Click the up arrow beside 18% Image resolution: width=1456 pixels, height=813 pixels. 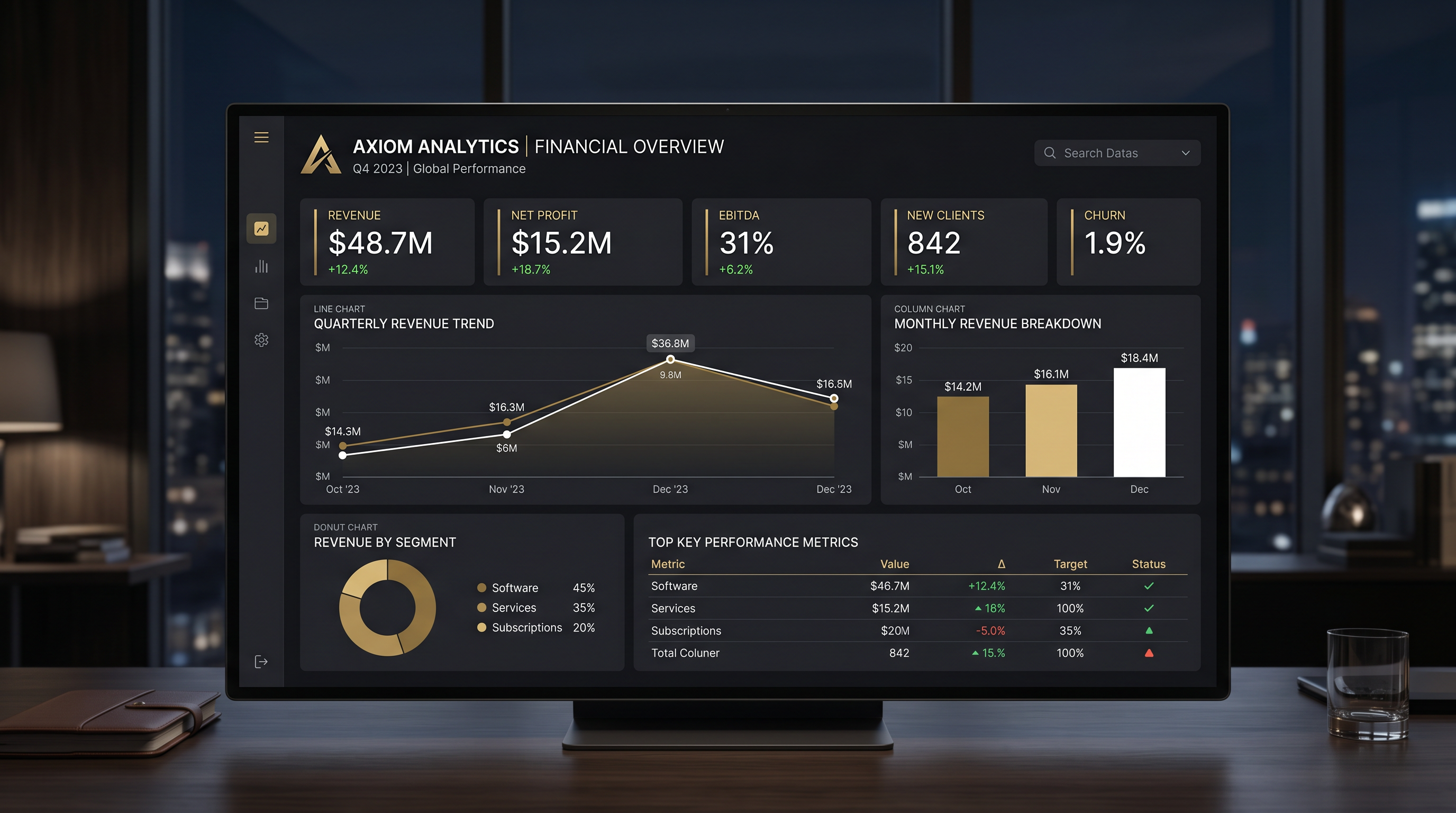(978, 608)
